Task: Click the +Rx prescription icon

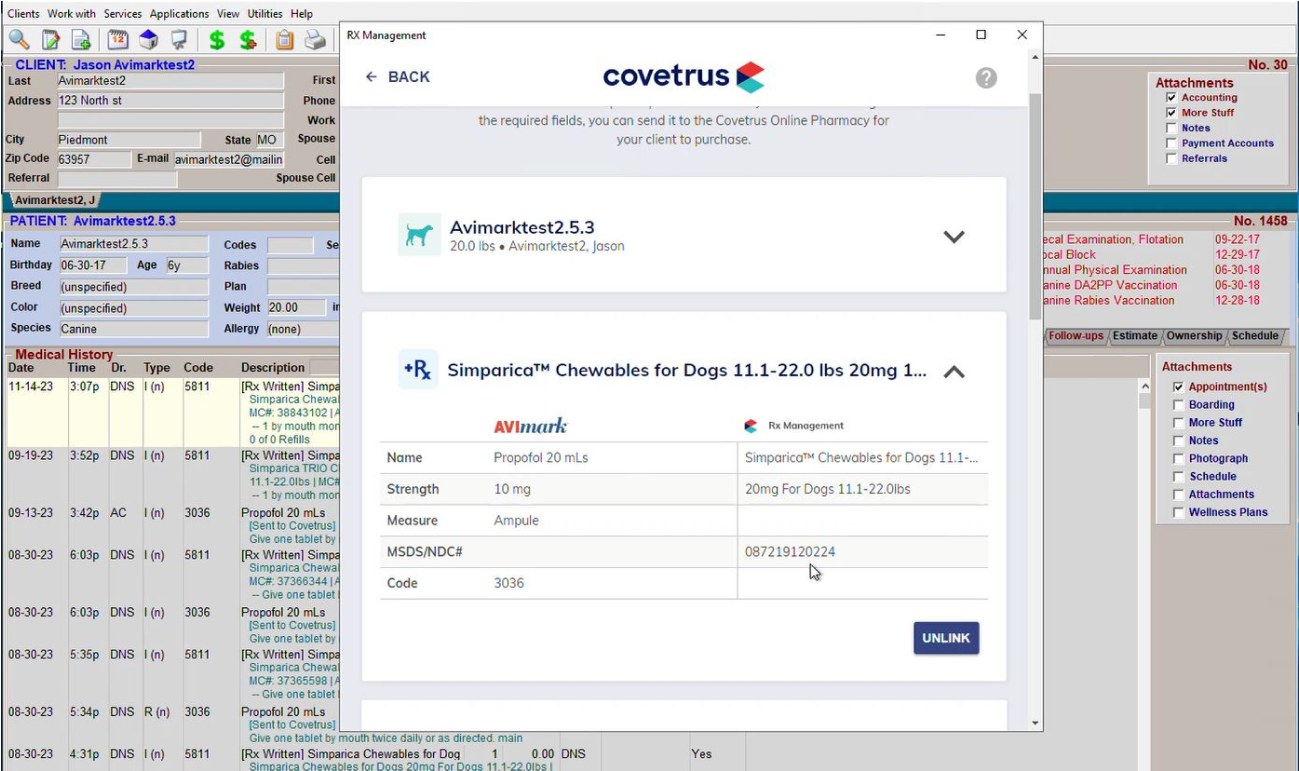Action: pos(418,370)
